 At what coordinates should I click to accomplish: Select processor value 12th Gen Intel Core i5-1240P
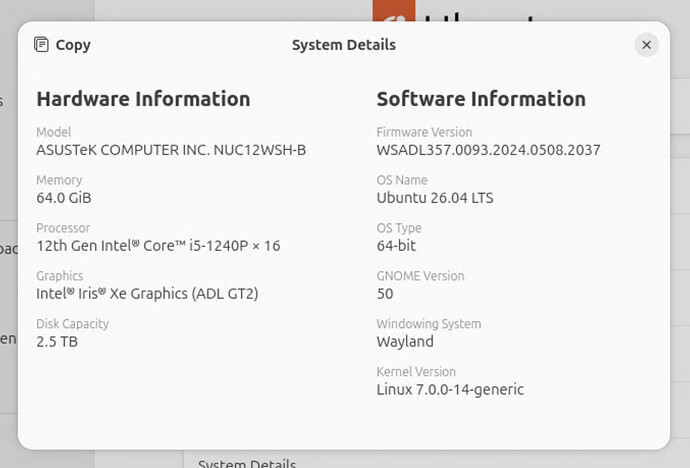click(x=158, y=246)
